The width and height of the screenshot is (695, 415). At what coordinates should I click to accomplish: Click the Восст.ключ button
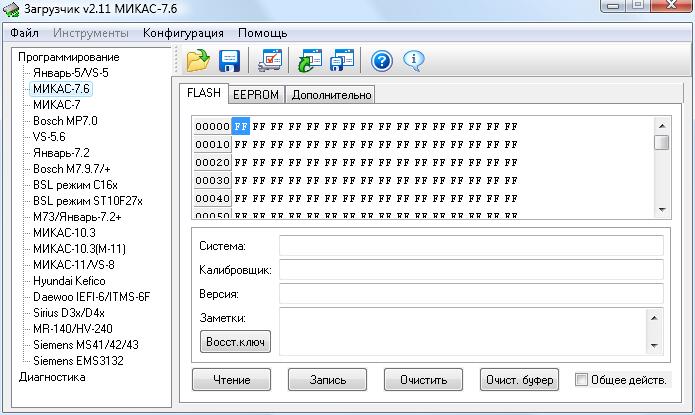click(x=235, y=342)
